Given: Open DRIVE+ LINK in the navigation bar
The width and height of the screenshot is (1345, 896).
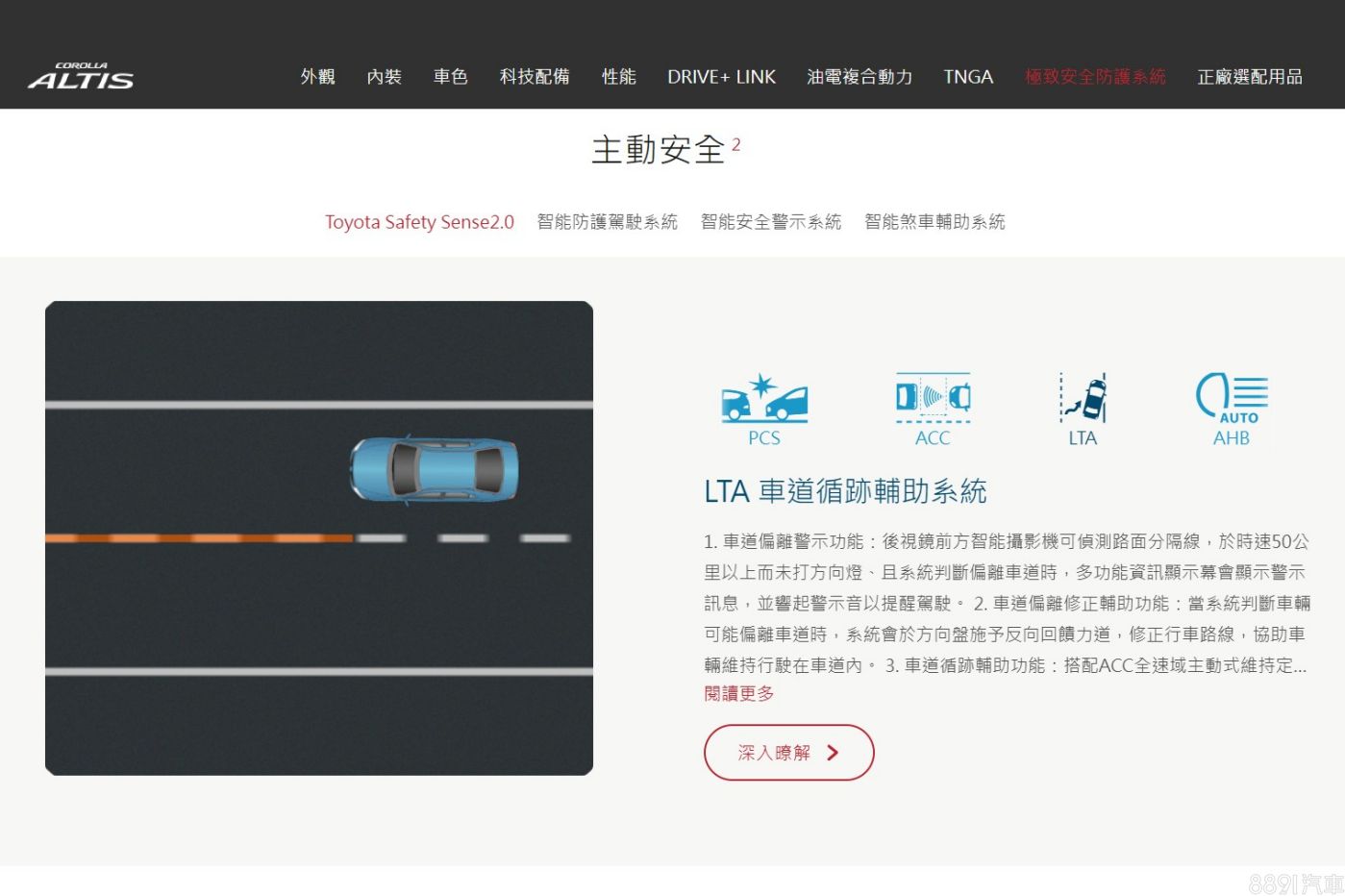Looking at the screenshot, I should 721,77.
